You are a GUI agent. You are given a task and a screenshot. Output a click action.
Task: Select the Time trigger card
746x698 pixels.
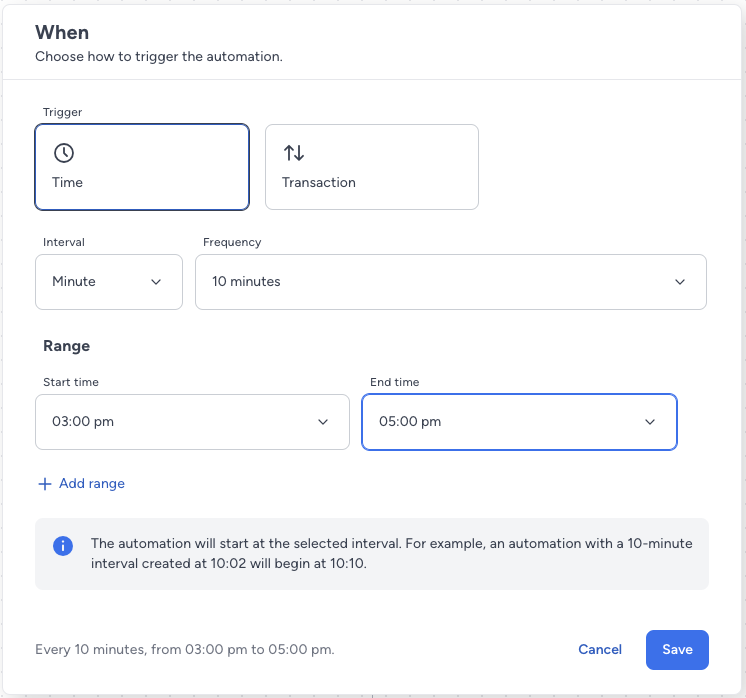point(142,167)
